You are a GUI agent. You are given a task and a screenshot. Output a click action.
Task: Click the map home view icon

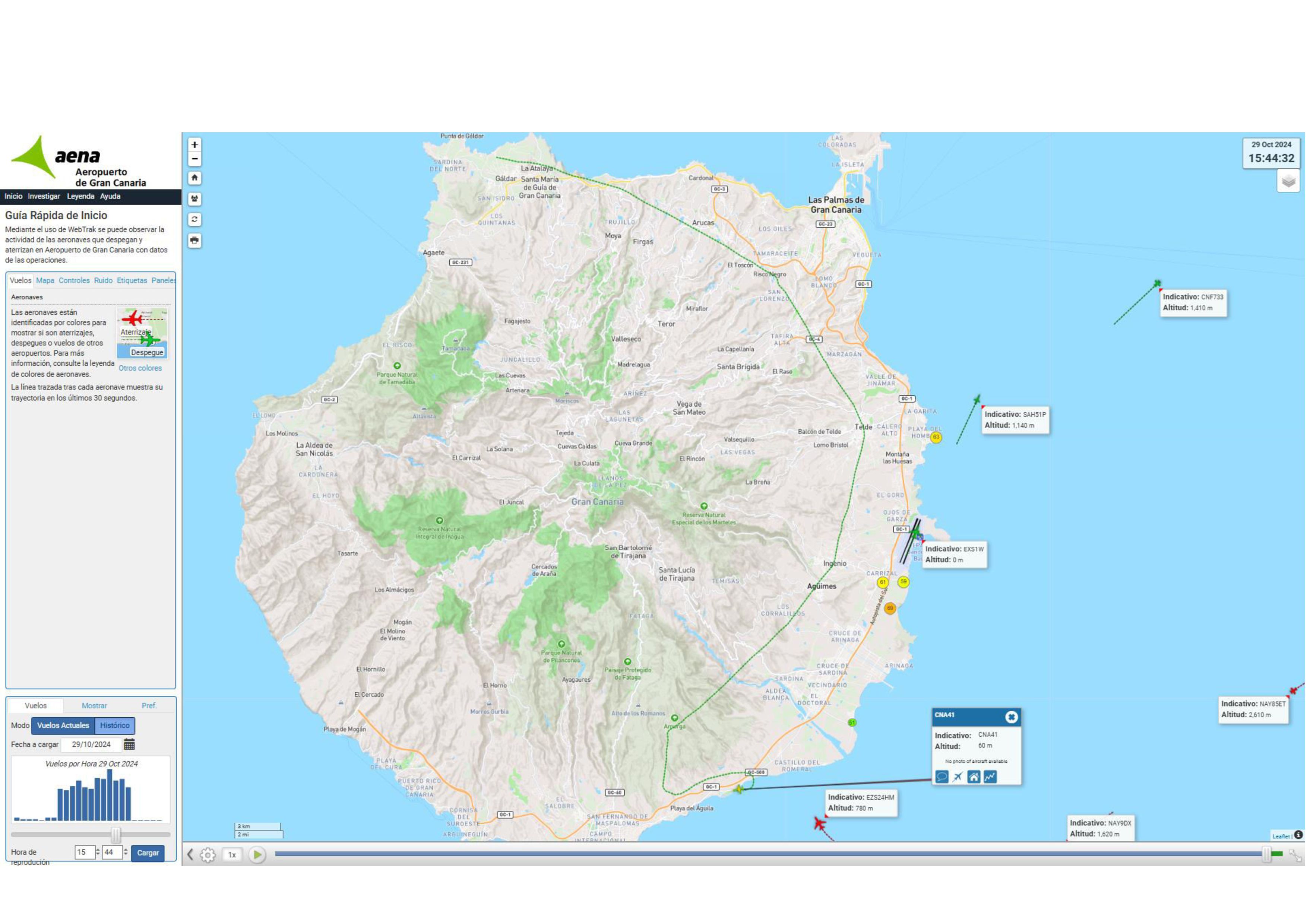[x=195, y=178]
